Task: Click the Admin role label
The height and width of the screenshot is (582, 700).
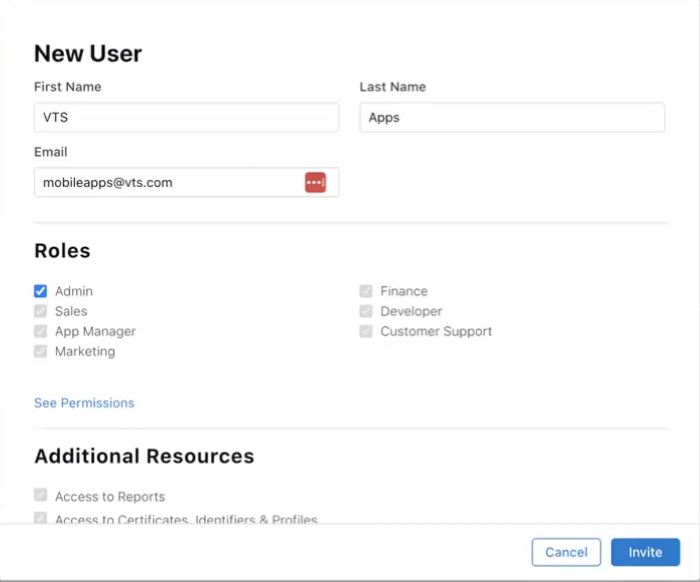Action: pos(74,291)
